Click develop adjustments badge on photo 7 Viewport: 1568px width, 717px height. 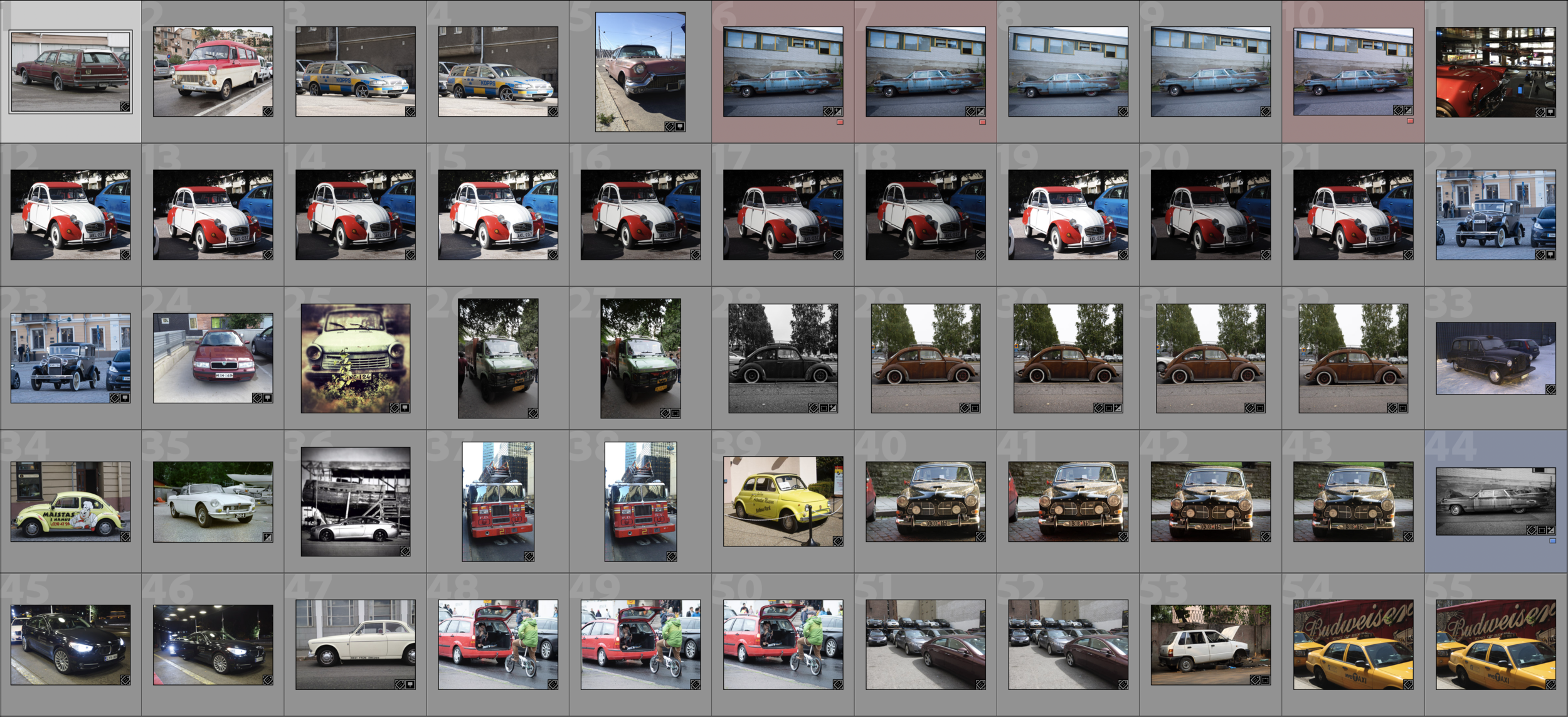[x=981, y=112]
